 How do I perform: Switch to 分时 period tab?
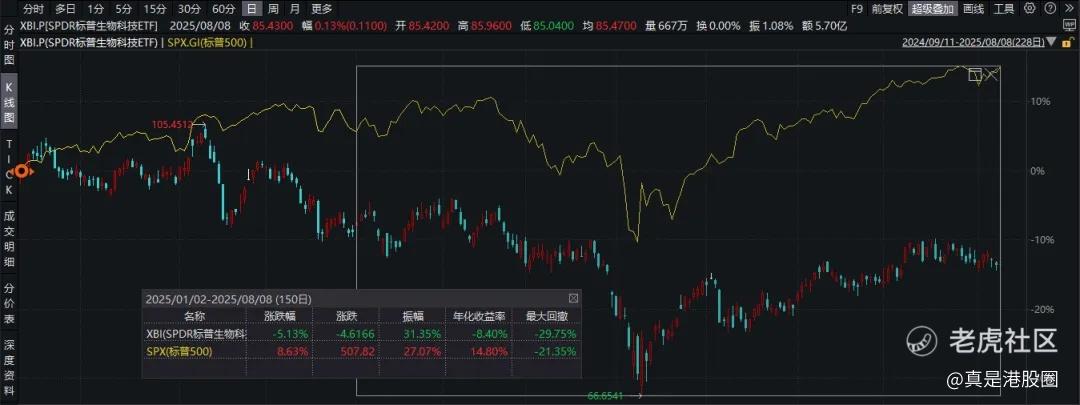pos(33,9)
